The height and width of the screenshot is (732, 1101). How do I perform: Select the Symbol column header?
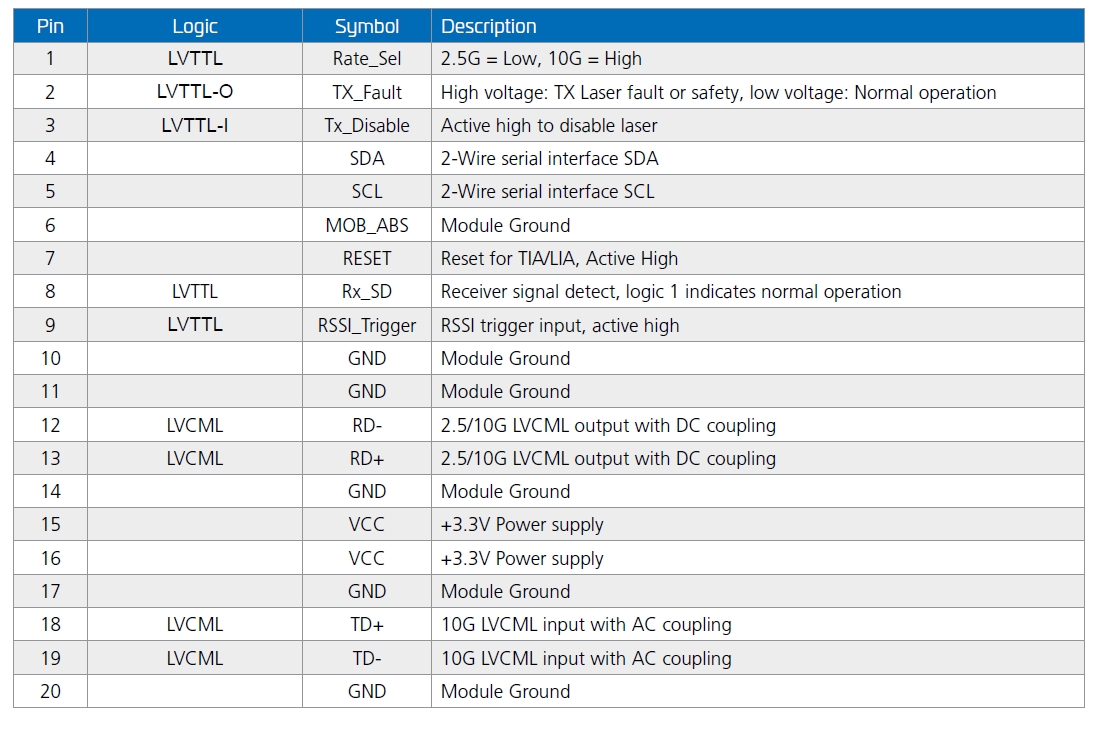click(367, 26)
